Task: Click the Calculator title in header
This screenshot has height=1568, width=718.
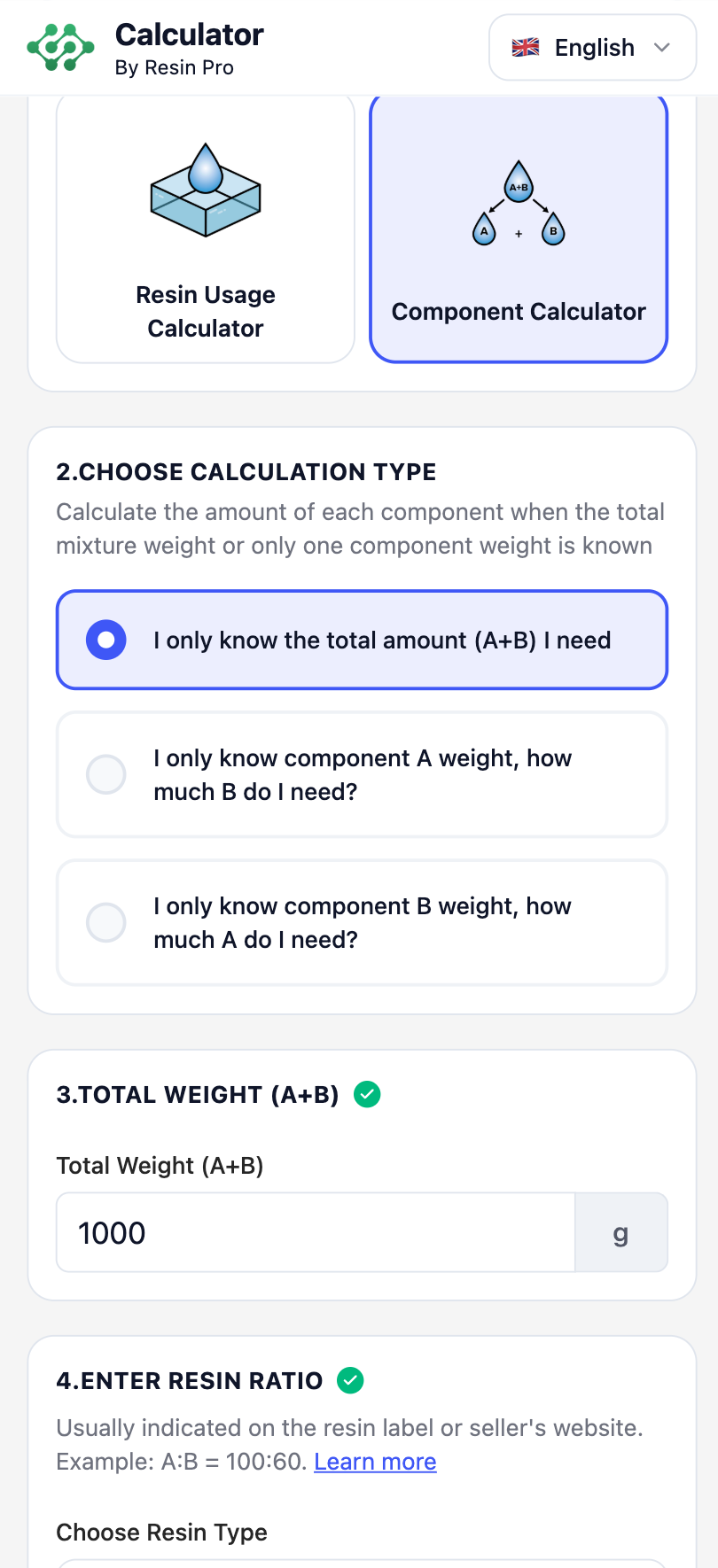Action: [x=190, y=35]
